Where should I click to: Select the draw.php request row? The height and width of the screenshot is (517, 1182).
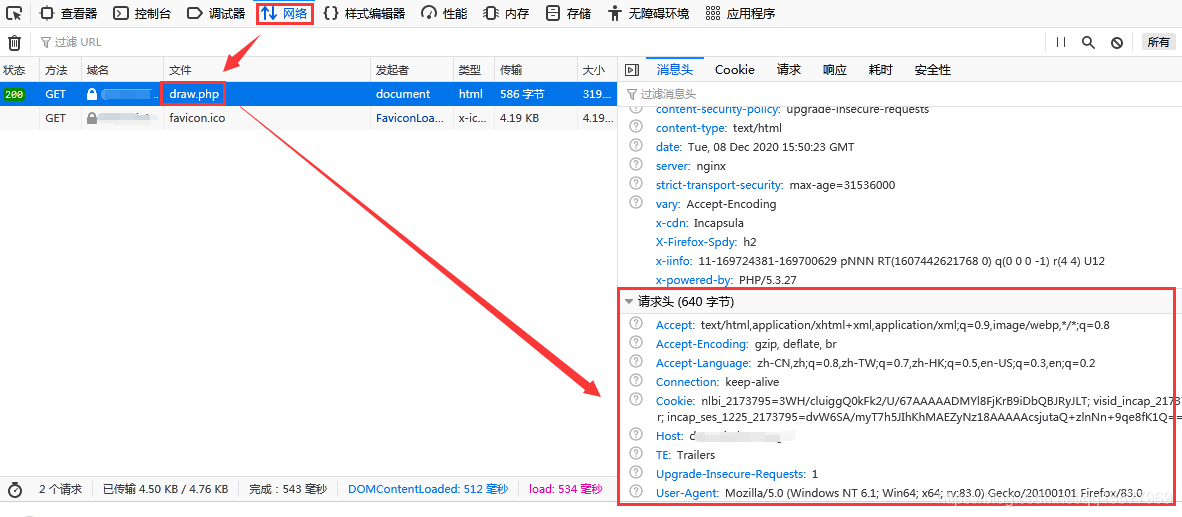[x=300, y=94]
